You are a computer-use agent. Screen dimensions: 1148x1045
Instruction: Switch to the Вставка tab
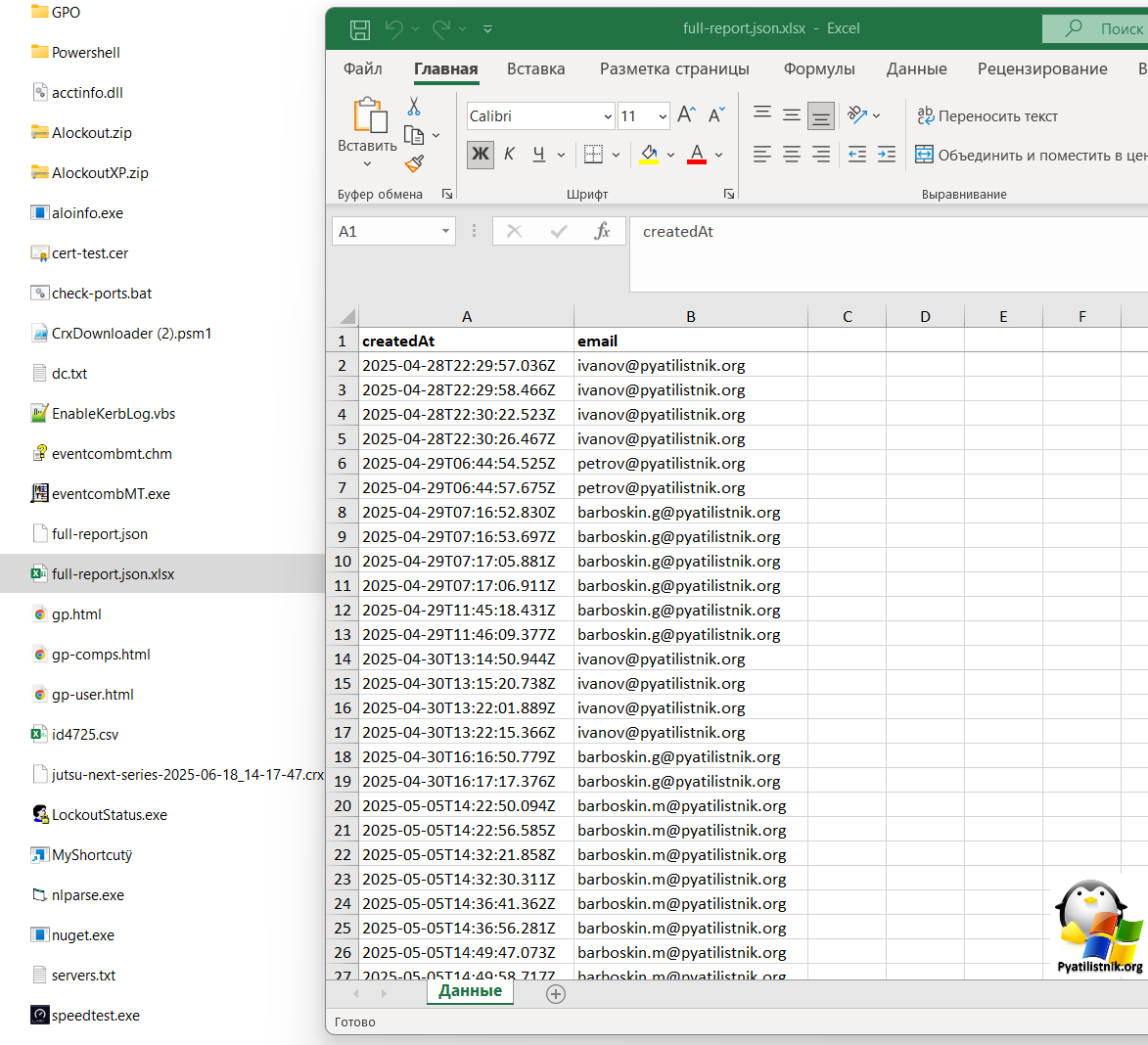[536, 68]
